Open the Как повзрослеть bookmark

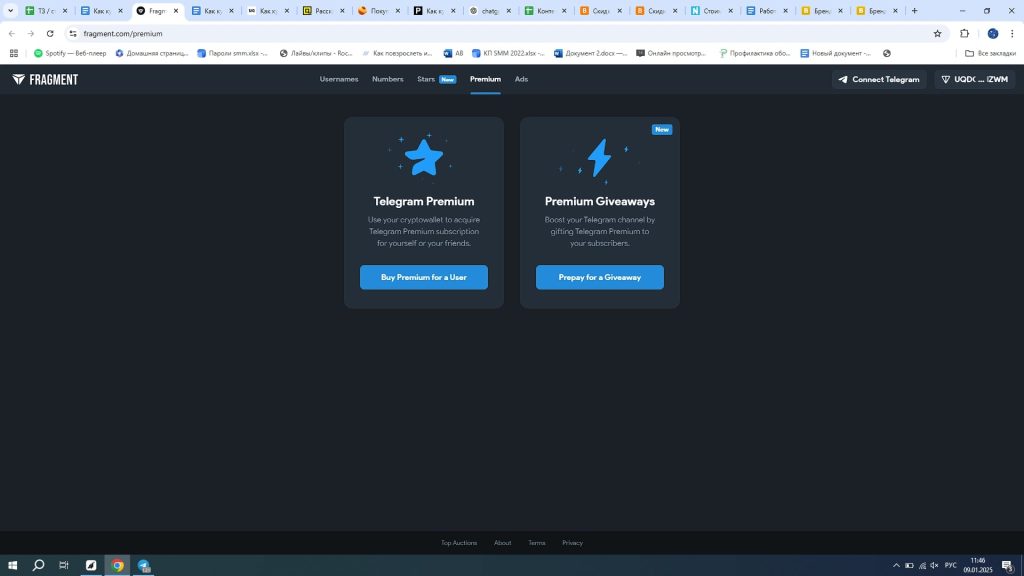click(x=397, y=54)
